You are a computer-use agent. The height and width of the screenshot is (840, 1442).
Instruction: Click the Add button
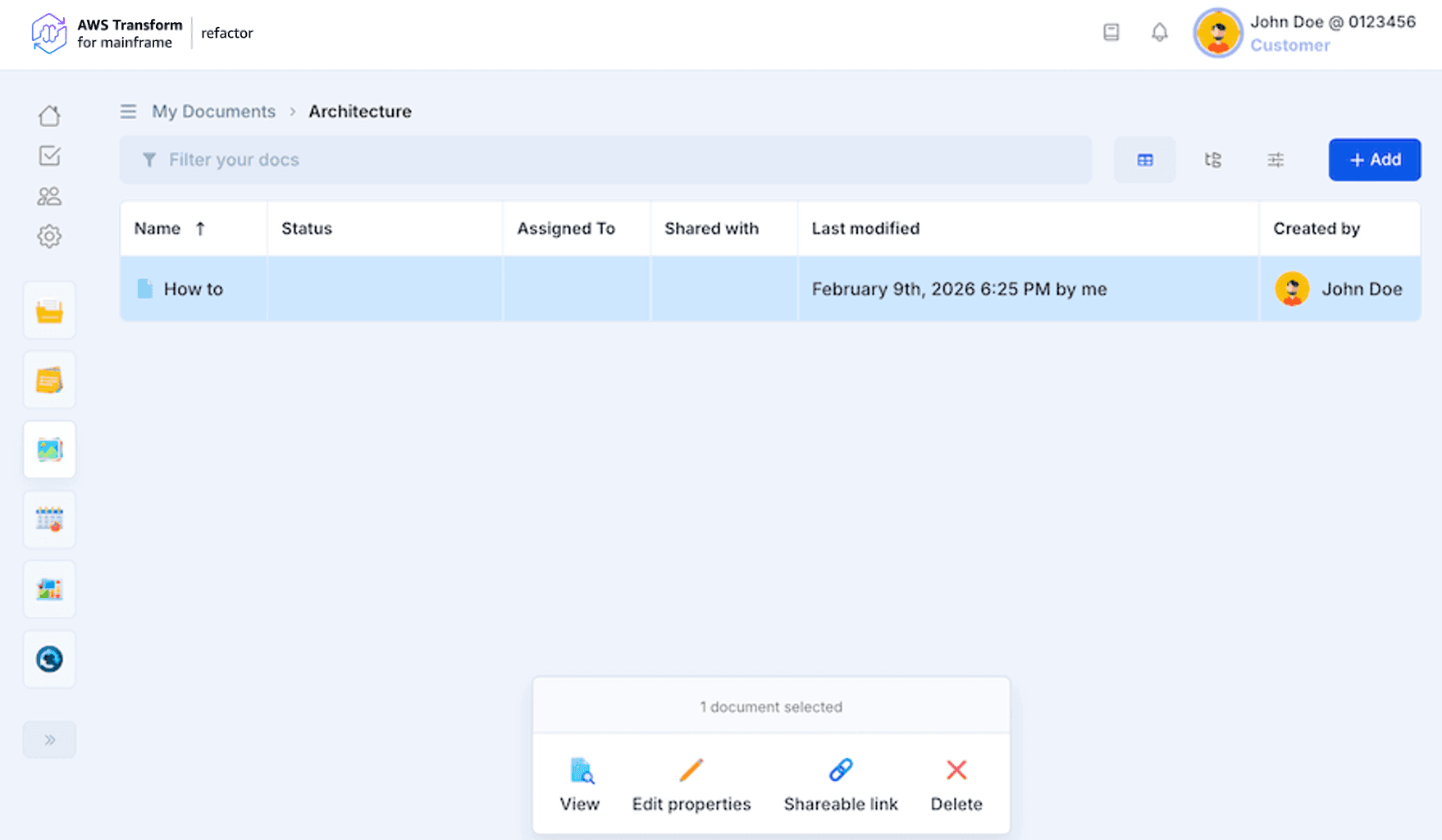click(1374, 160)
